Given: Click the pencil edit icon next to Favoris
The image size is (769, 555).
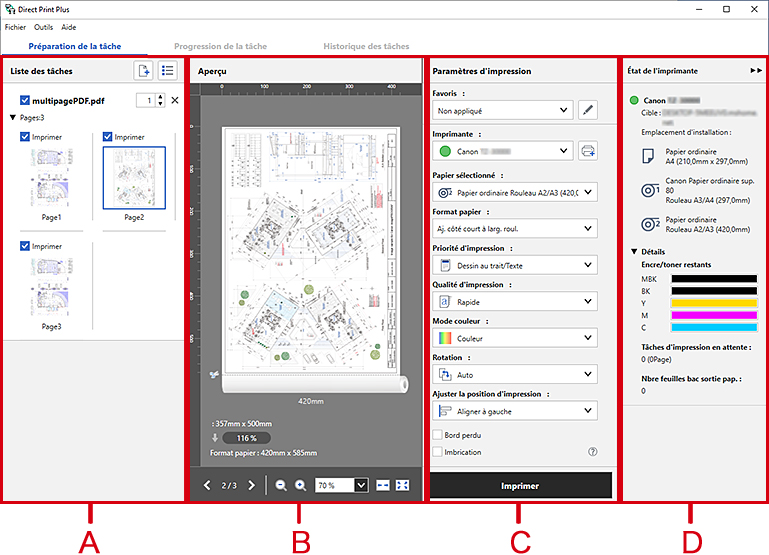Looking at the screenshot, I should click(588, 110).
